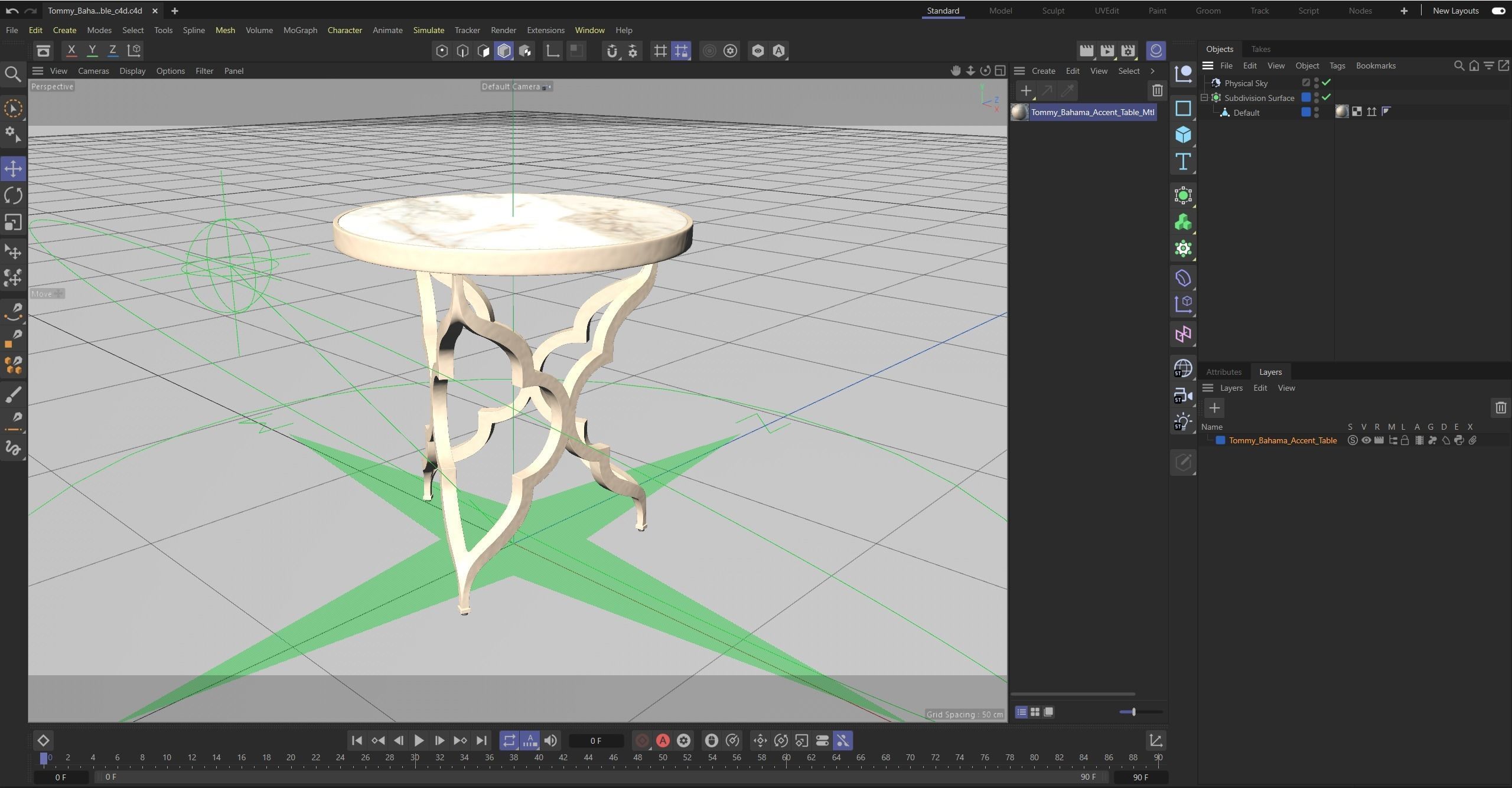1512x788 pixels.
Task: Add a new layer with plus button
Action: (1214, 408)
